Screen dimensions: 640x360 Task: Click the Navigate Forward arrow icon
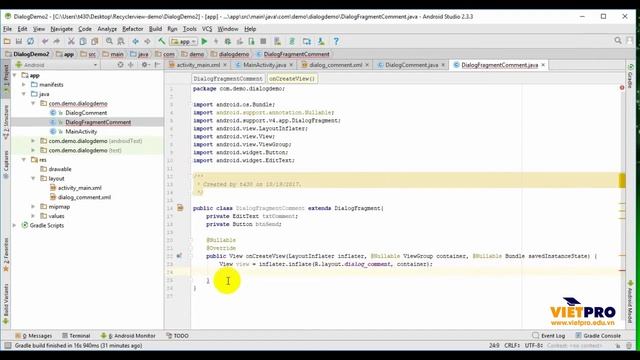147,41
